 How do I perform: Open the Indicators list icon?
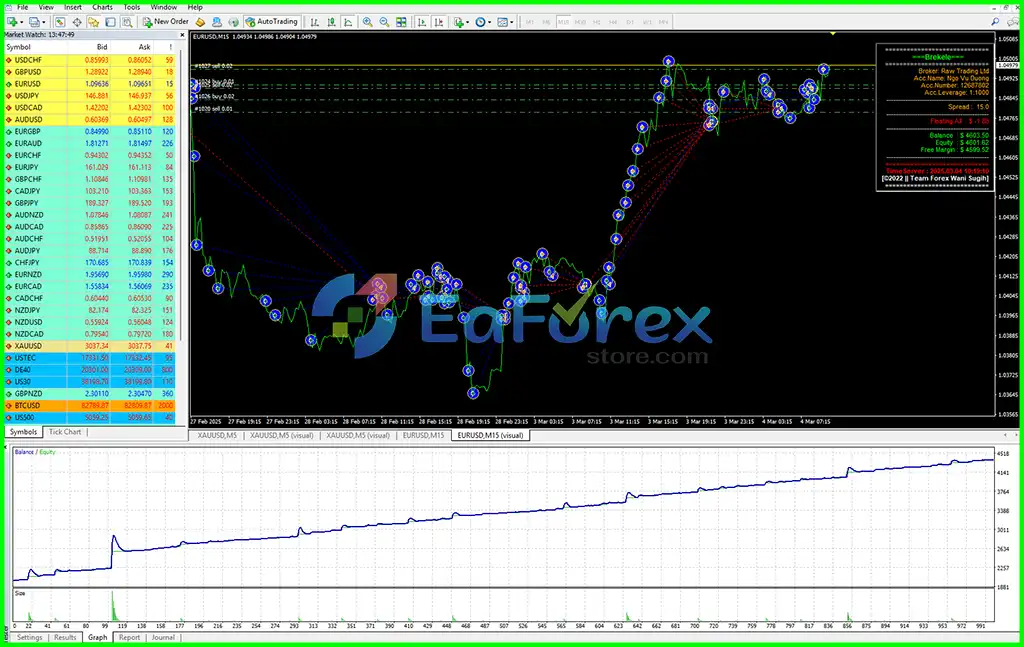tap(459, 22)
